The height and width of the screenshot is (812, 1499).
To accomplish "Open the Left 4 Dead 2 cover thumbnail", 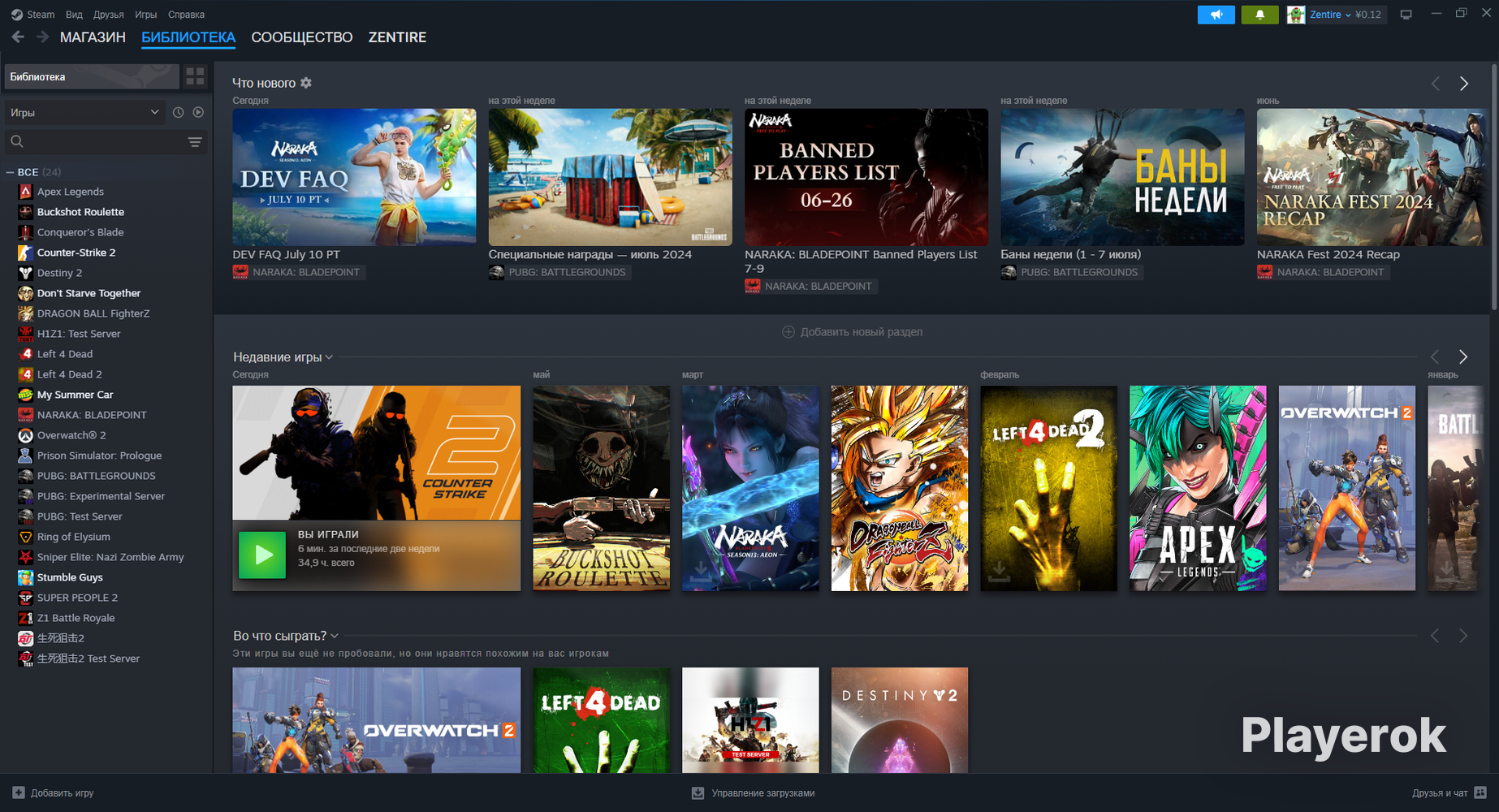I will click(x=1049, y=488).
